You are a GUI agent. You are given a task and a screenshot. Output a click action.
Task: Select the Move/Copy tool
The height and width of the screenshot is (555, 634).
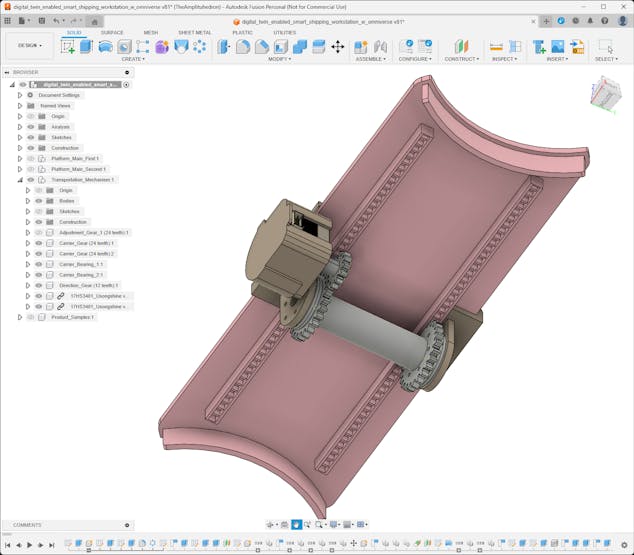[x=337, y=46]
